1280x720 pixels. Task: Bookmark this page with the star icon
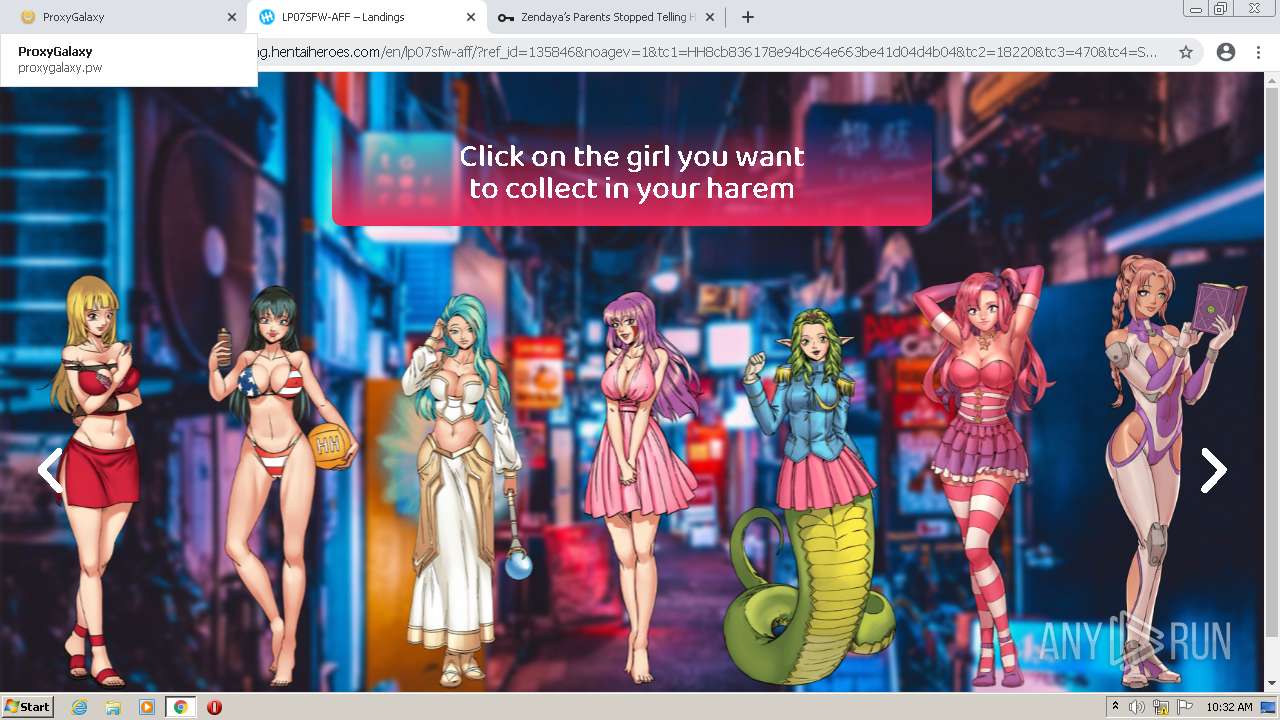(1186, 52)
